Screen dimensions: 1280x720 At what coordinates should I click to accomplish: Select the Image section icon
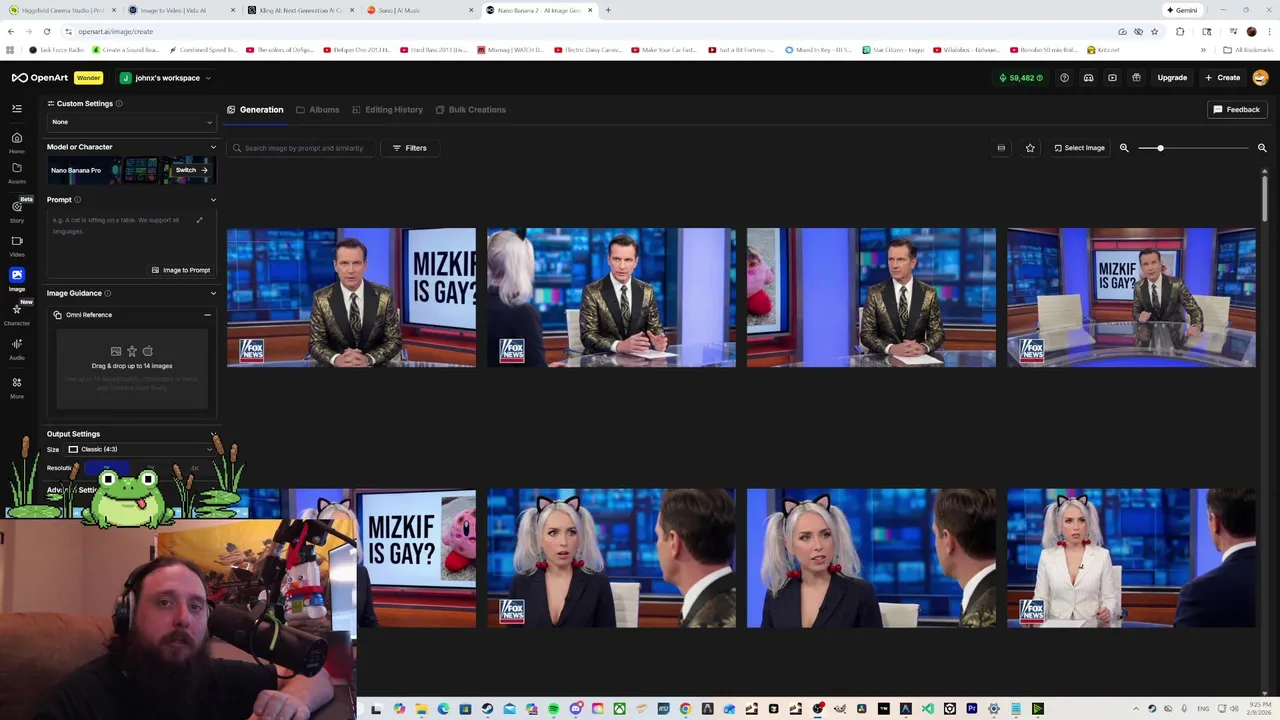(17, 275)
